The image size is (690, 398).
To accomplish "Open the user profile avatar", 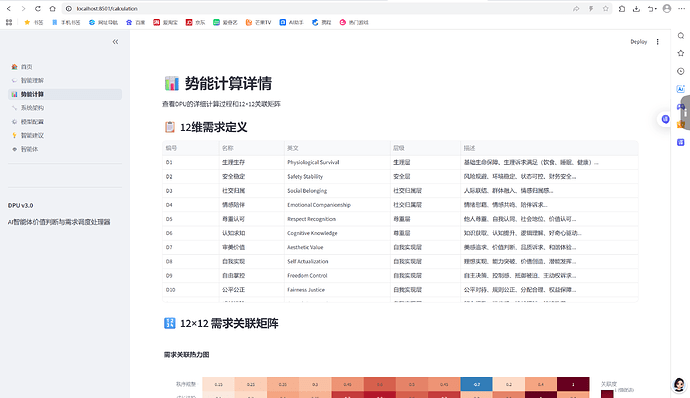I will click(667, 8).
